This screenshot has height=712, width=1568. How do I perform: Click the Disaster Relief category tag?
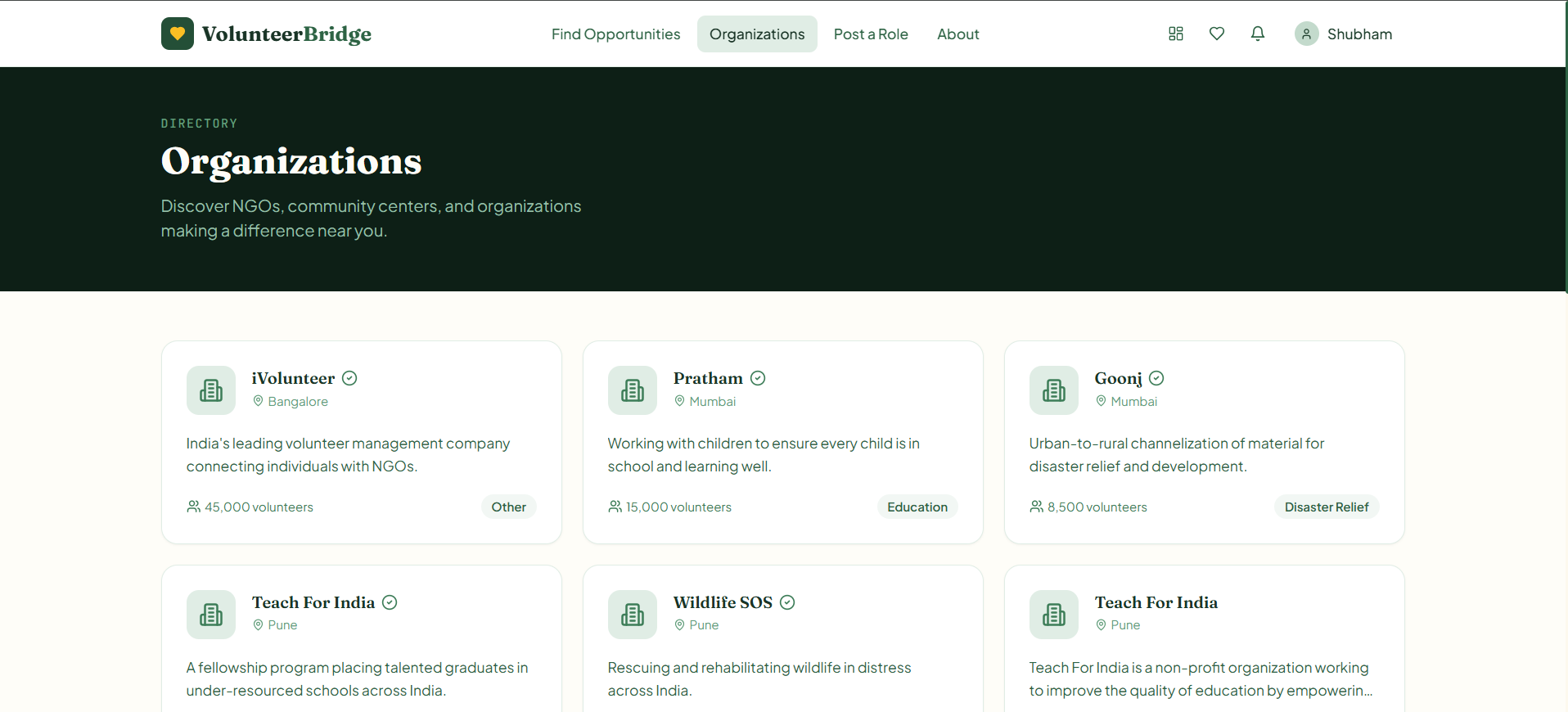(x=1327, y=507)
